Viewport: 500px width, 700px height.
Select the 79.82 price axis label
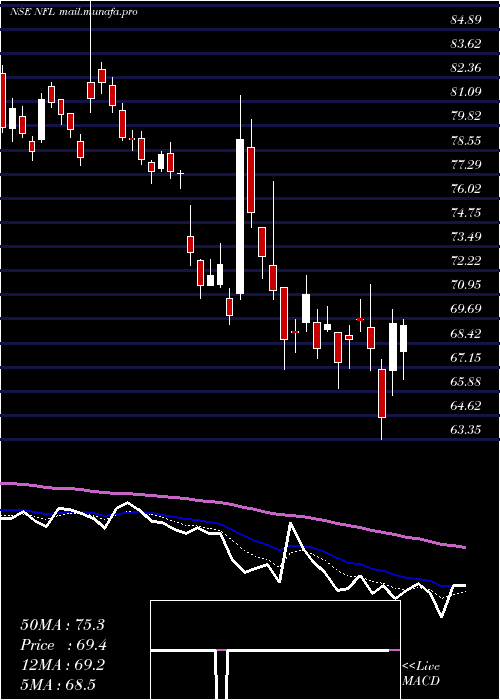tap(466, 116)
